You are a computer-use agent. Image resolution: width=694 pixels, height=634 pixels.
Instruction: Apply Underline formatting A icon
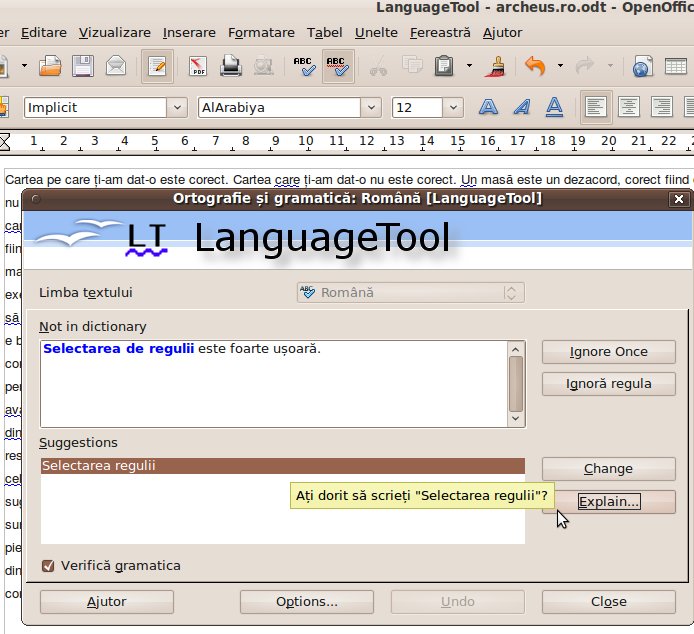click(554, 107)
